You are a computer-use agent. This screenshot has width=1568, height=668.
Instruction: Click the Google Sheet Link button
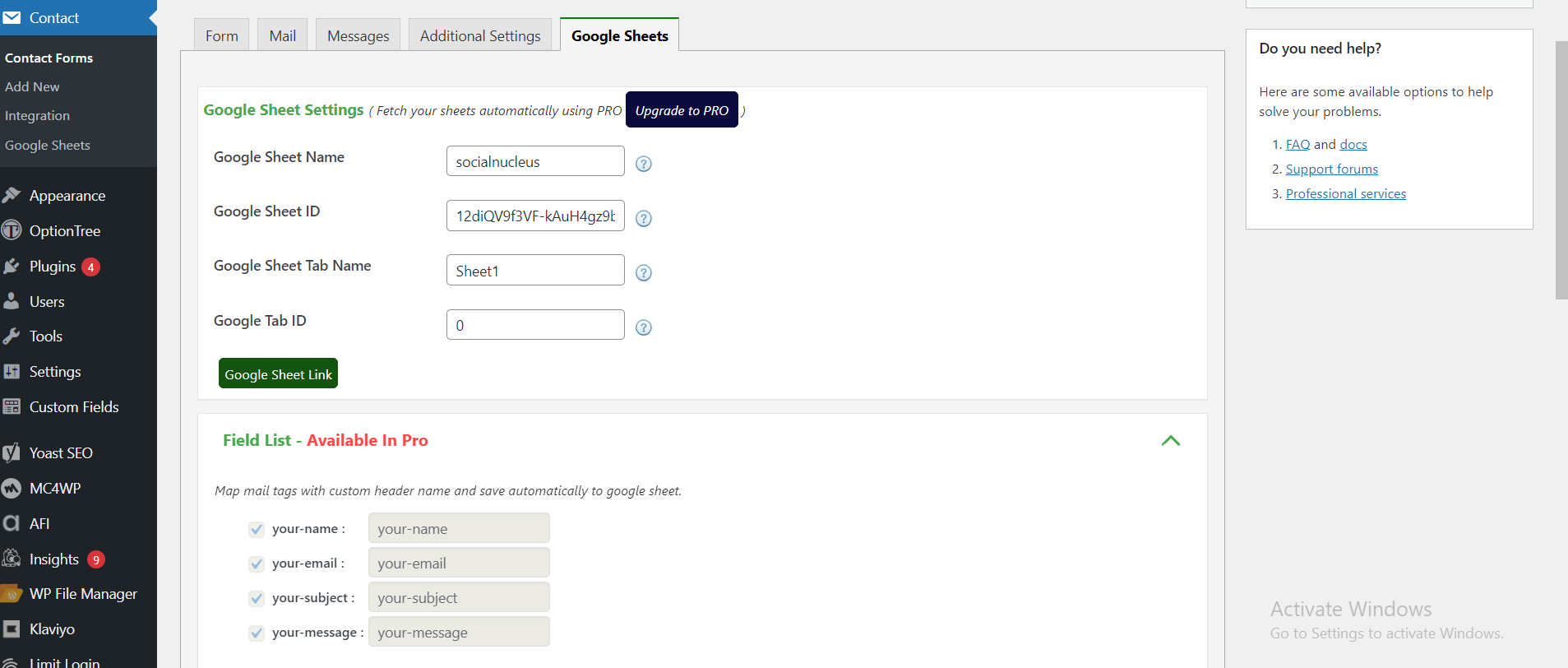(278, 373)
